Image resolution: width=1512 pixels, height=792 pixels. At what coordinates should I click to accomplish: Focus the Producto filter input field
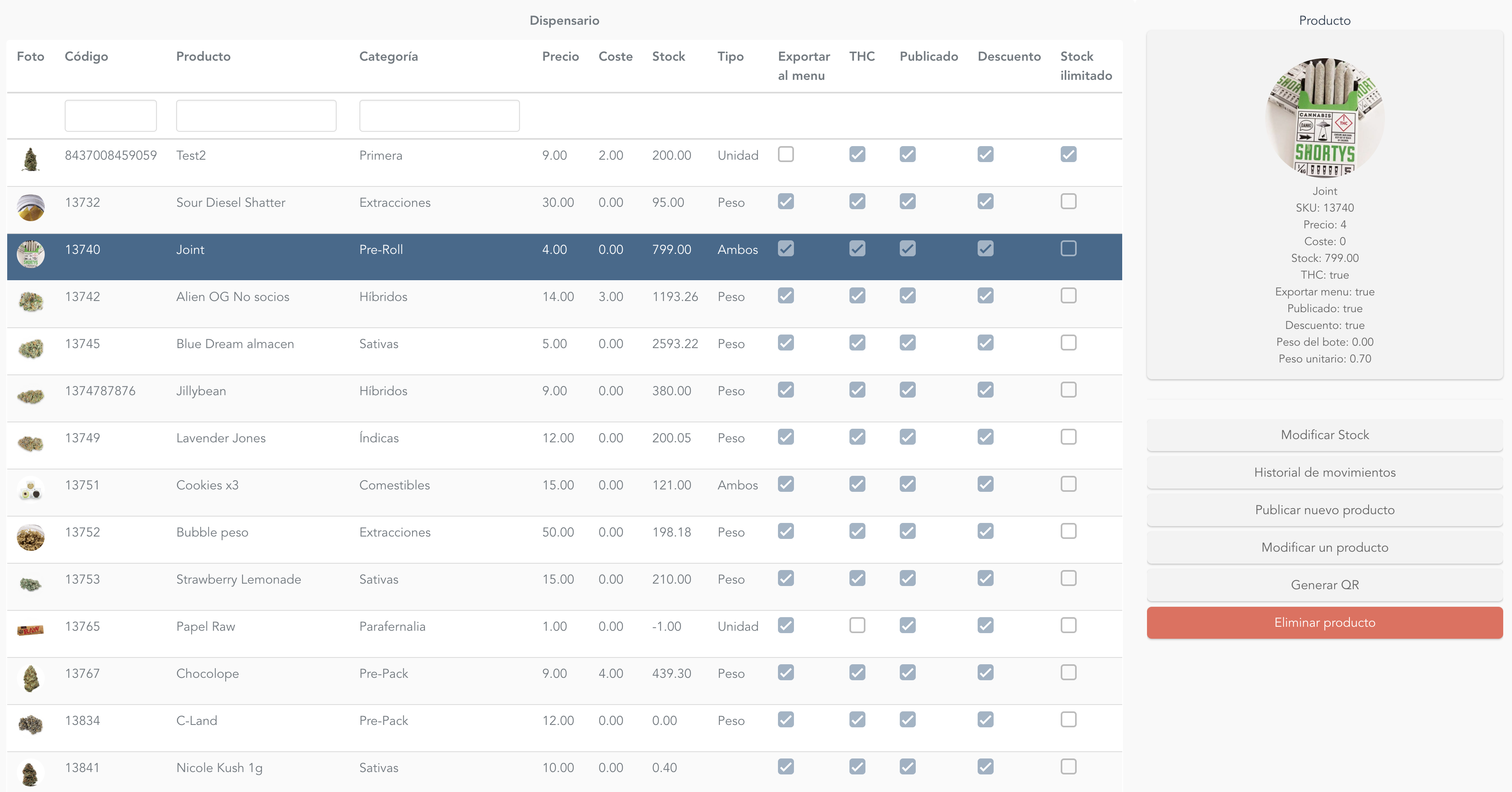point(256,116)
